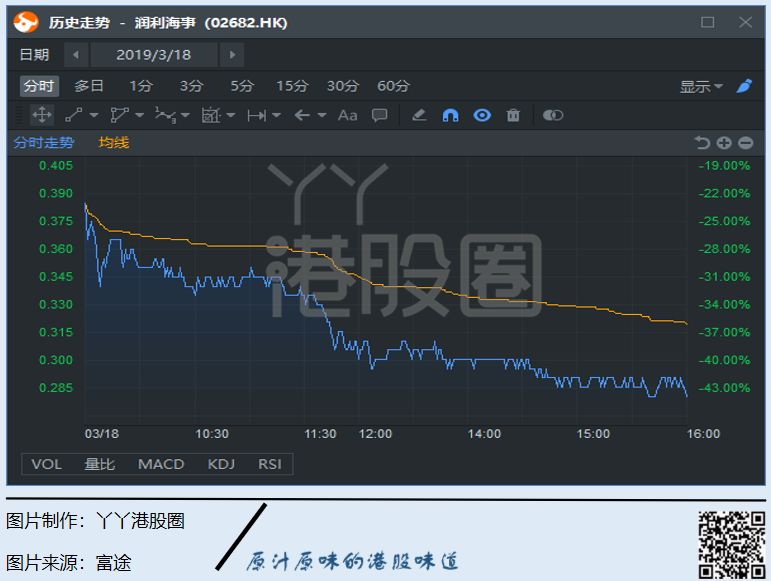Click the 16:00 time axis label
Image resolution: width=771 pixels, height=581 pixels.
(703, 434)
